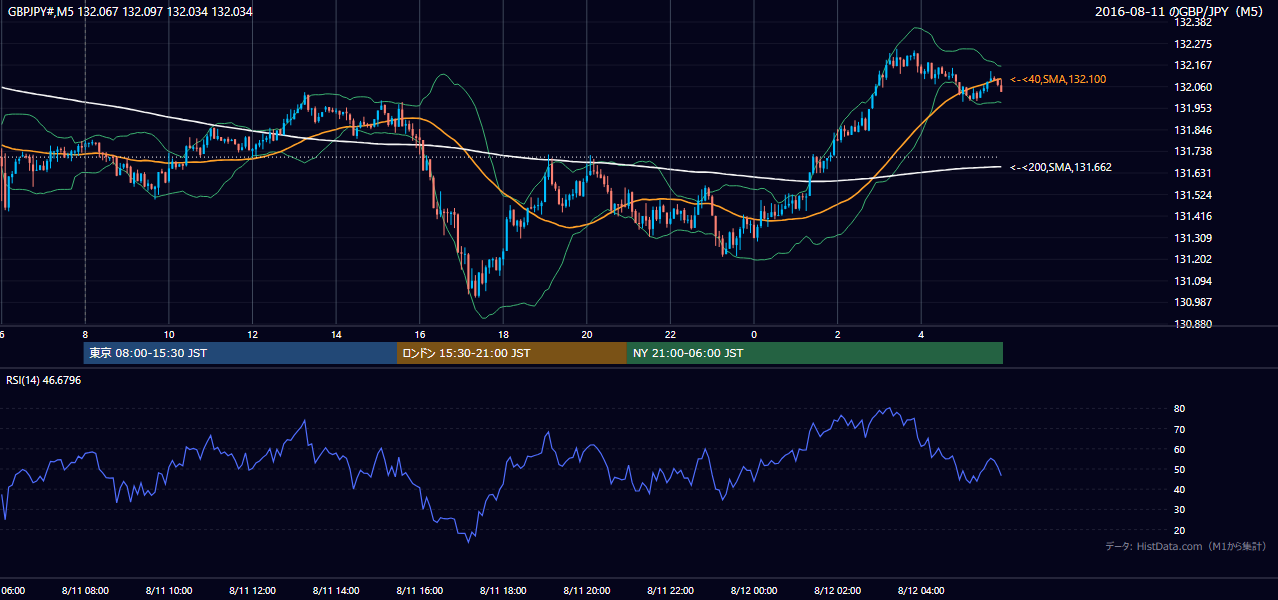Click the 8/12 00:00 time label
The width and height of the screenshot is (1278, 600).
(x=754, y=590)
